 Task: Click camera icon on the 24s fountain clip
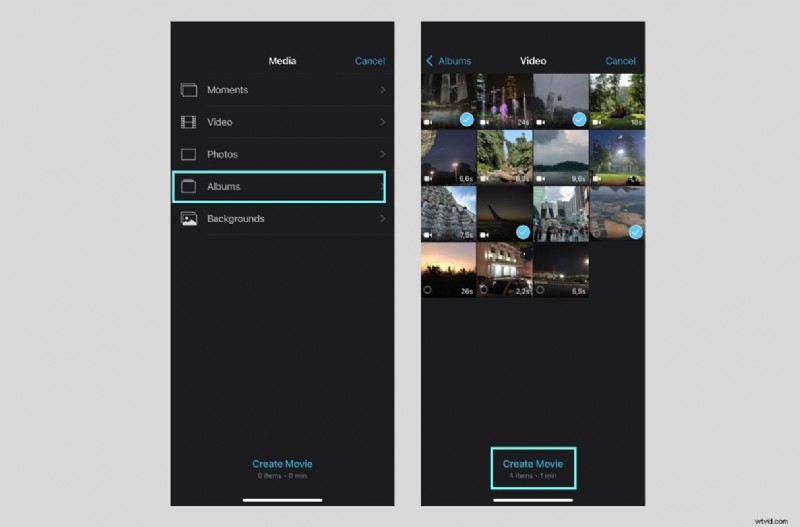tap(484, 122)
